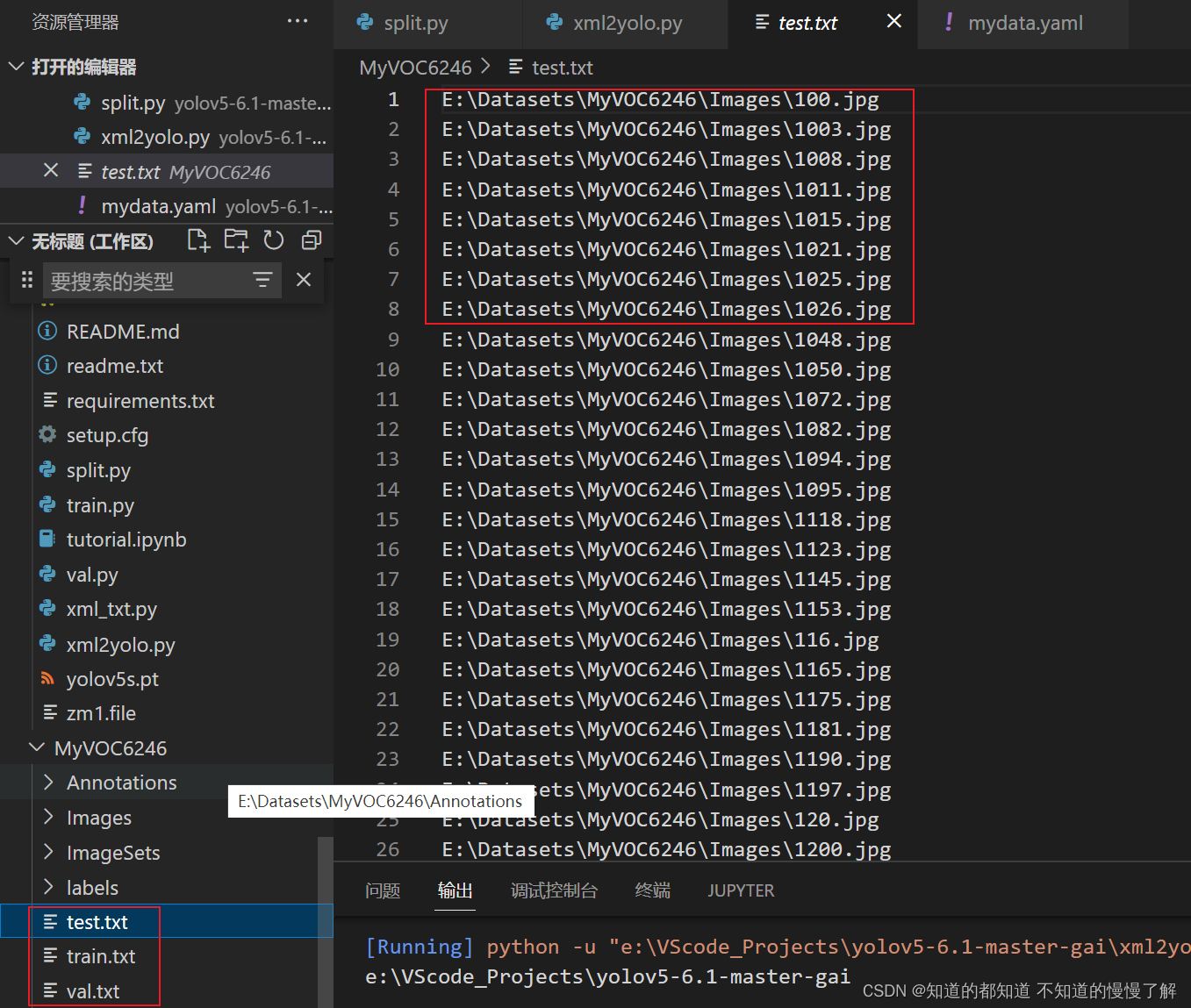1191x1008 pixels.
Task: Click the [Running] python command output line
Action: pyautogui.click(x=778, y=947)
